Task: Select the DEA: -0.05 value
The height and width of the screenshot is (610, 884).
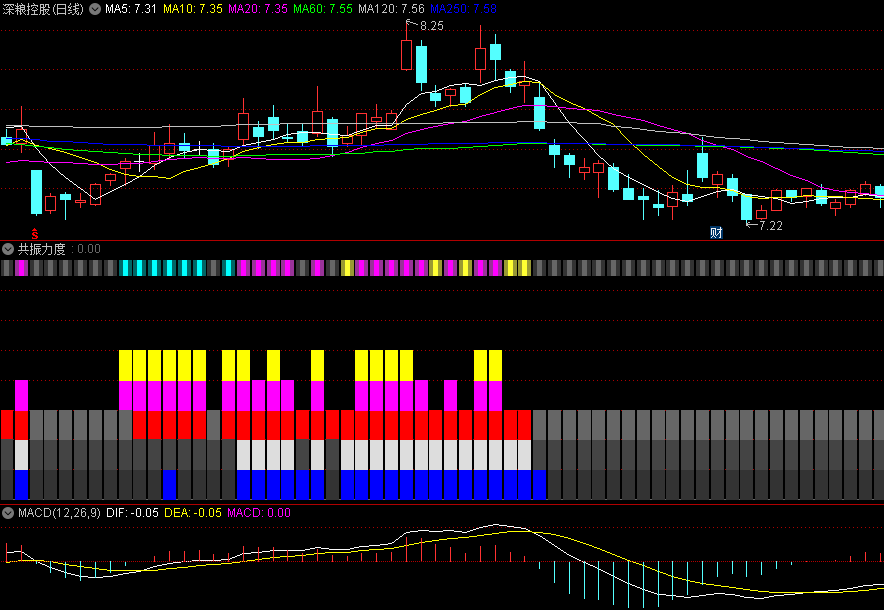Action: click(x=193, y=513)
